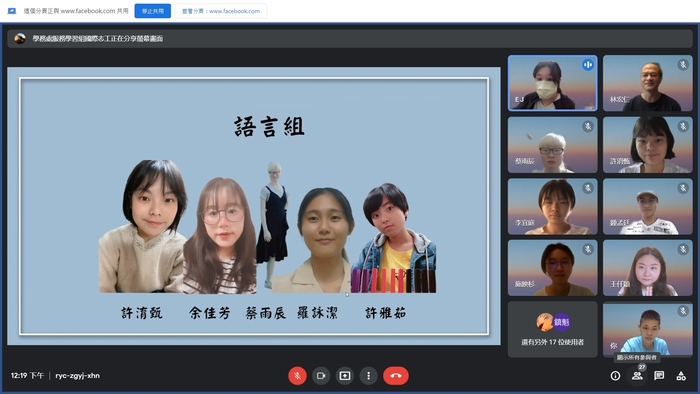700x394 pixels.
Task: Click the muted mic icon on 林宏仁's tile
Action: pyautogui.click(x=683, y=65)
